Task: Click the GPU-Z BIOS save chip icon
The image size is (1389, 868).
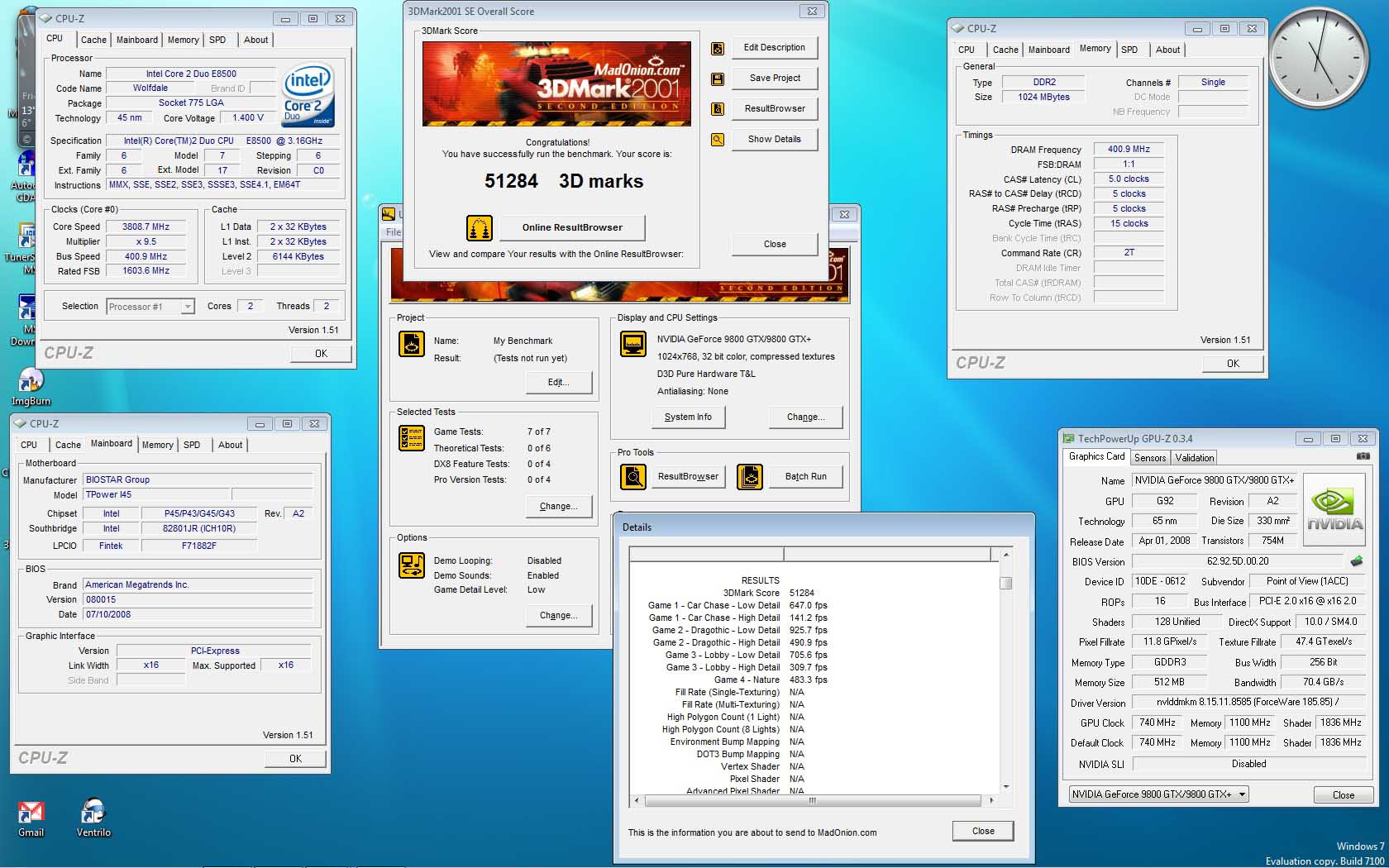Action: click(x=1356, y=561)
